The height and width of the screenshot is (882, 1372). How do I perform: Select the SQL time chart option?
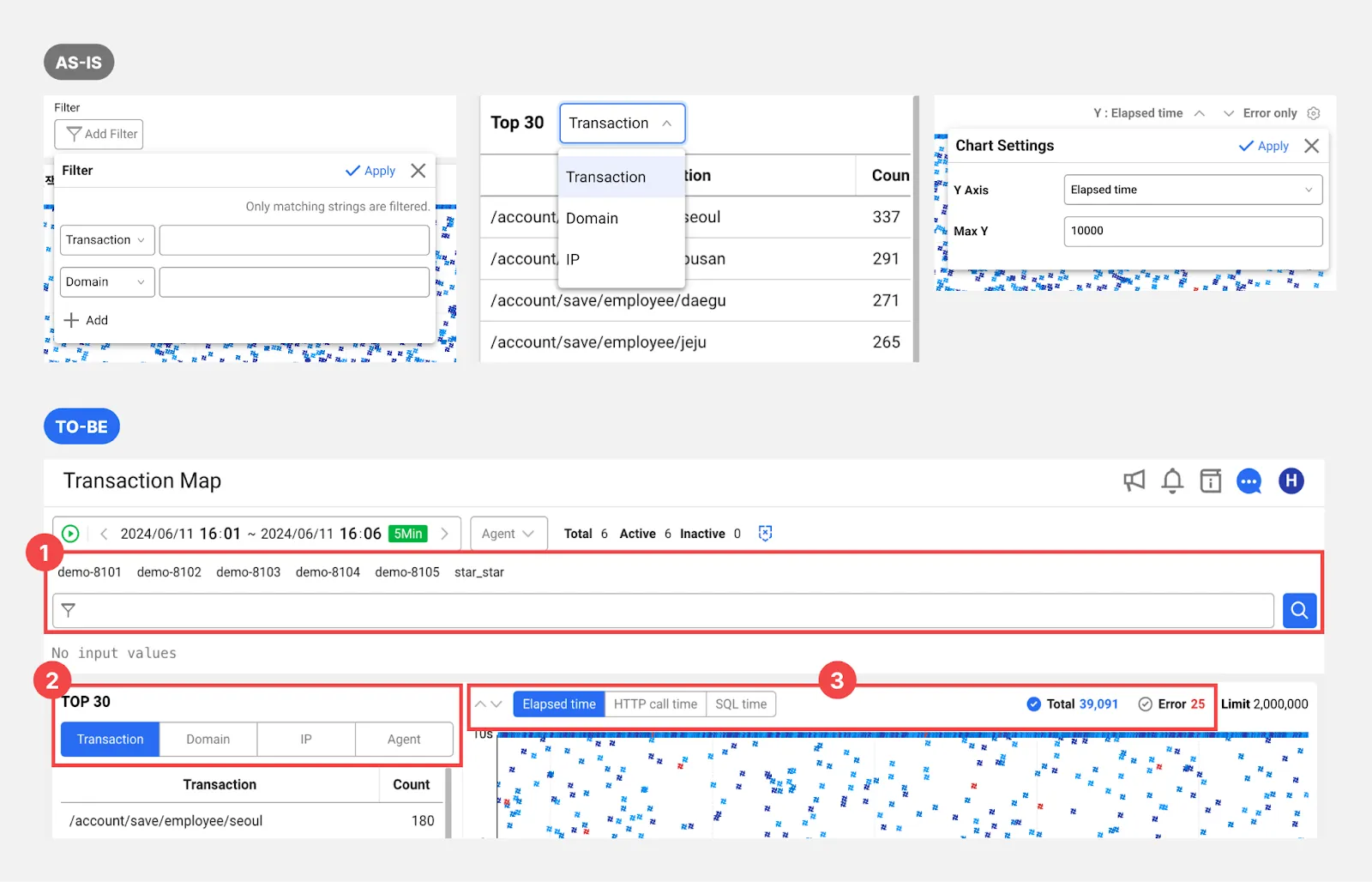click(x=741, y=704)
